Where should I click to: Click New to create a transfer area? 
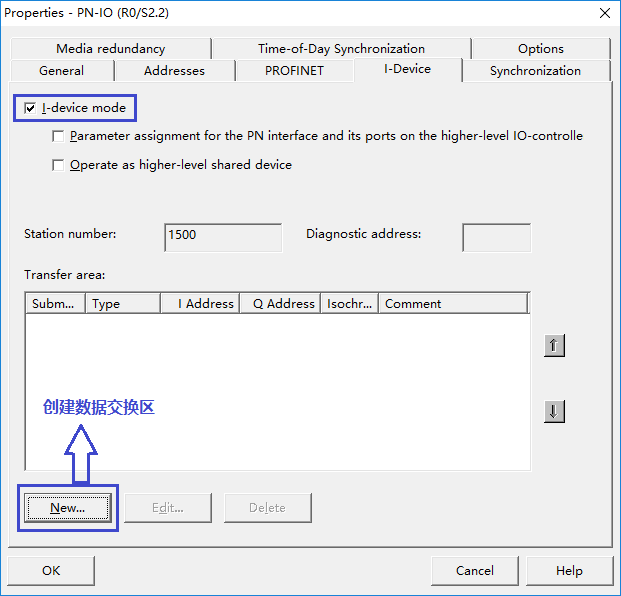tap(68, 508)
